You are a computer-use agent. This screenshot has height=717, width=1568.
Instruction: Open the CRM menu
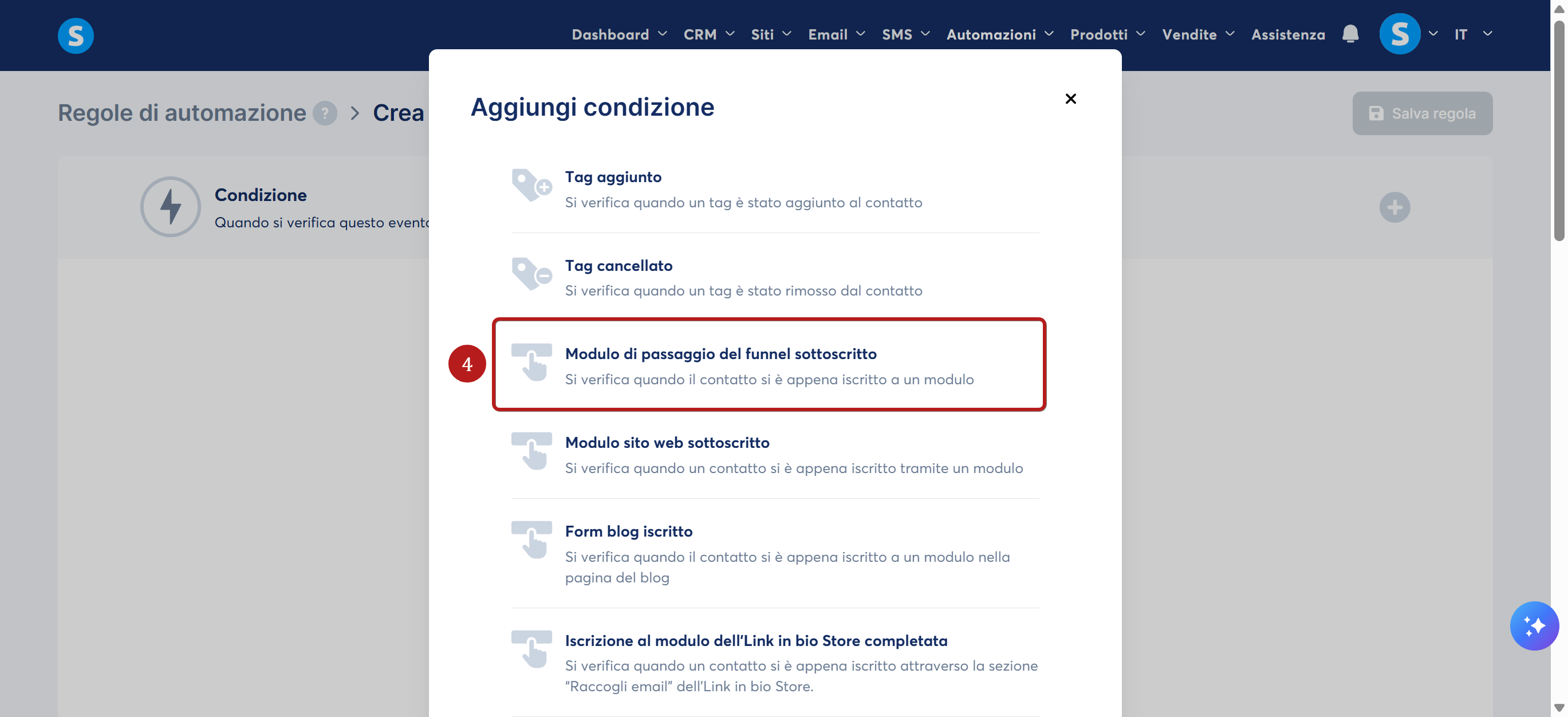coord(708,35)
